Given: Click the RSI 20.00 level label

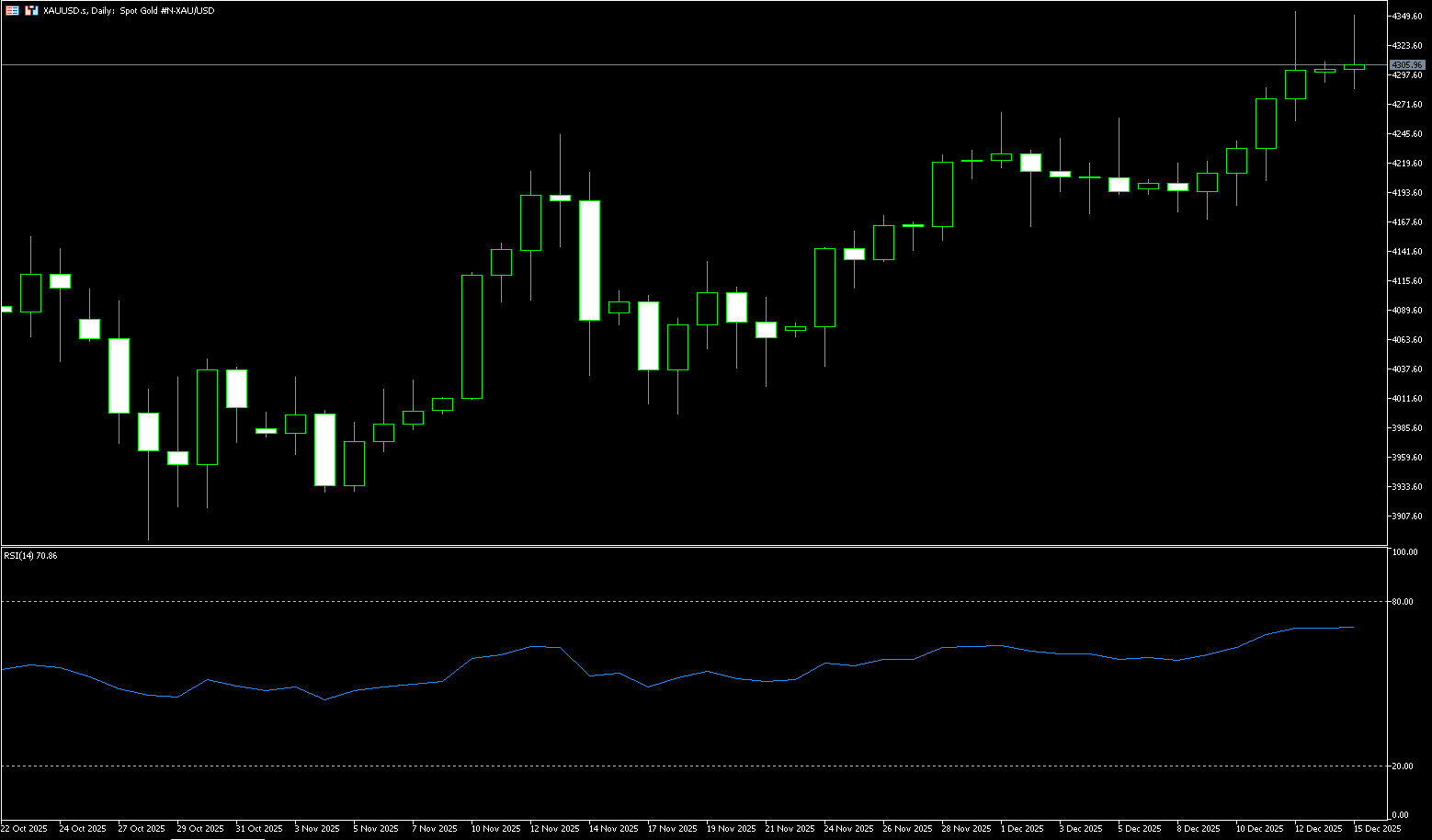Looking at the screenshot, I should click(1403, 766).
